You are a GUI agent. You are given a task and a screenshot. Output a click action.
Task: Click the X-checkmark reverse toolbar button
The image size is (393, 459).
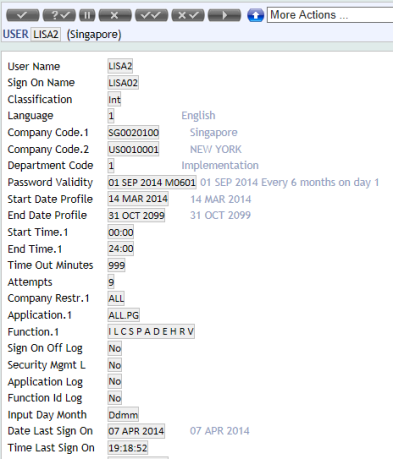pos(188,15)
